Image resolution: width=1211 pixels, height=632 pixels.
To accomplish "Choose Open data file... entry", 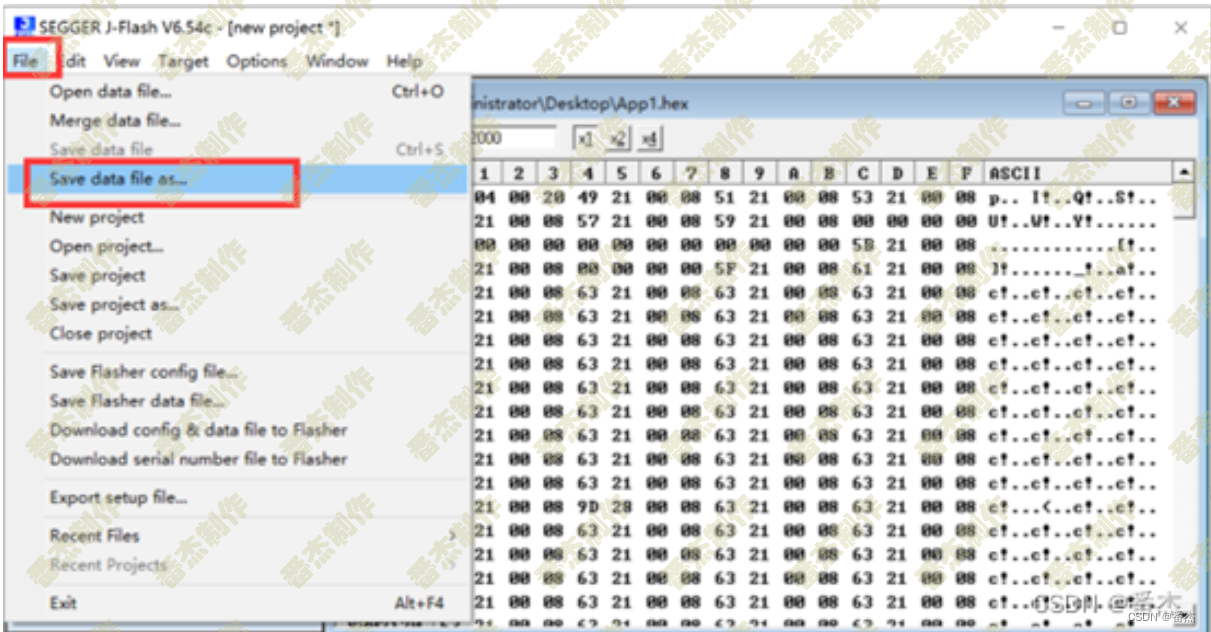I will pyautogui.click(x=238, y=91).
